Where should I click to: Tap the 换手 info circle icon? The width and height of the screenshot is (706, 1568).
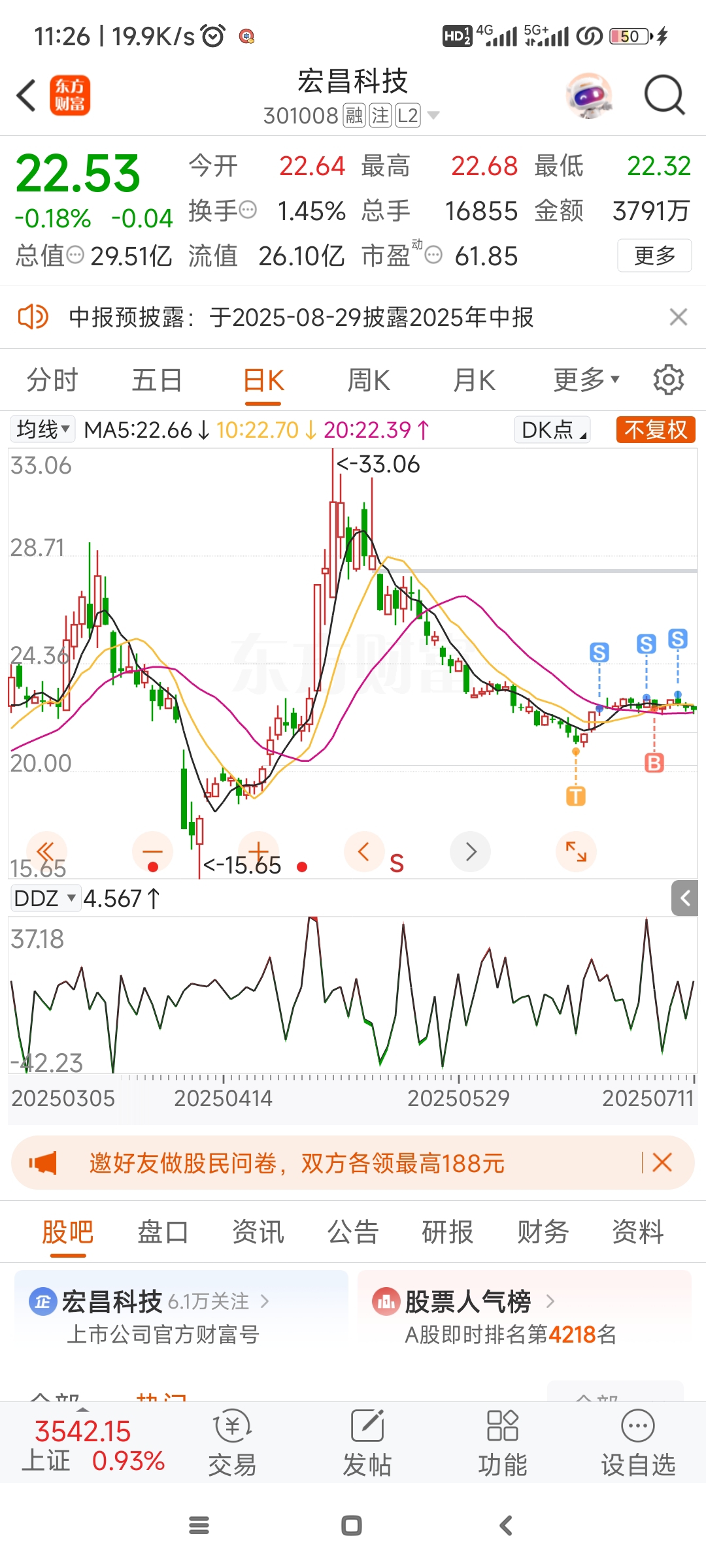[248, 210]
